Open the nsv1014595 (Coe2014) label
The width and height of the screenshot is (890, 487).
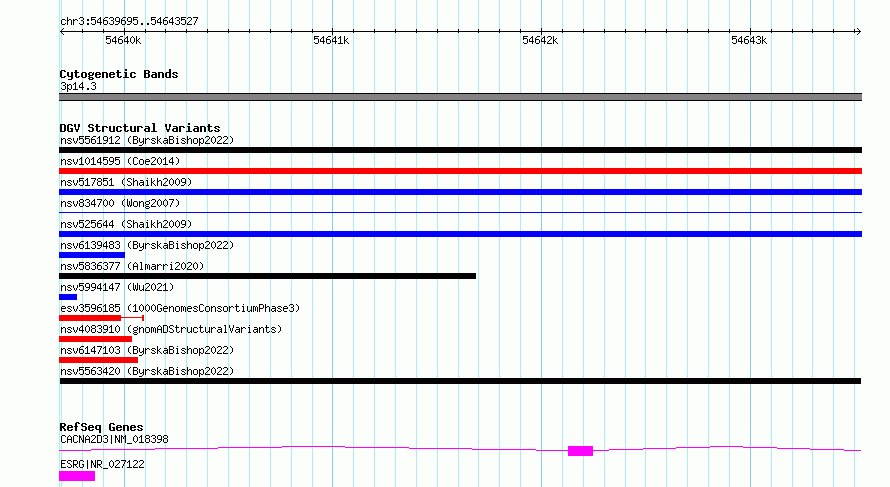pos(120,161)
